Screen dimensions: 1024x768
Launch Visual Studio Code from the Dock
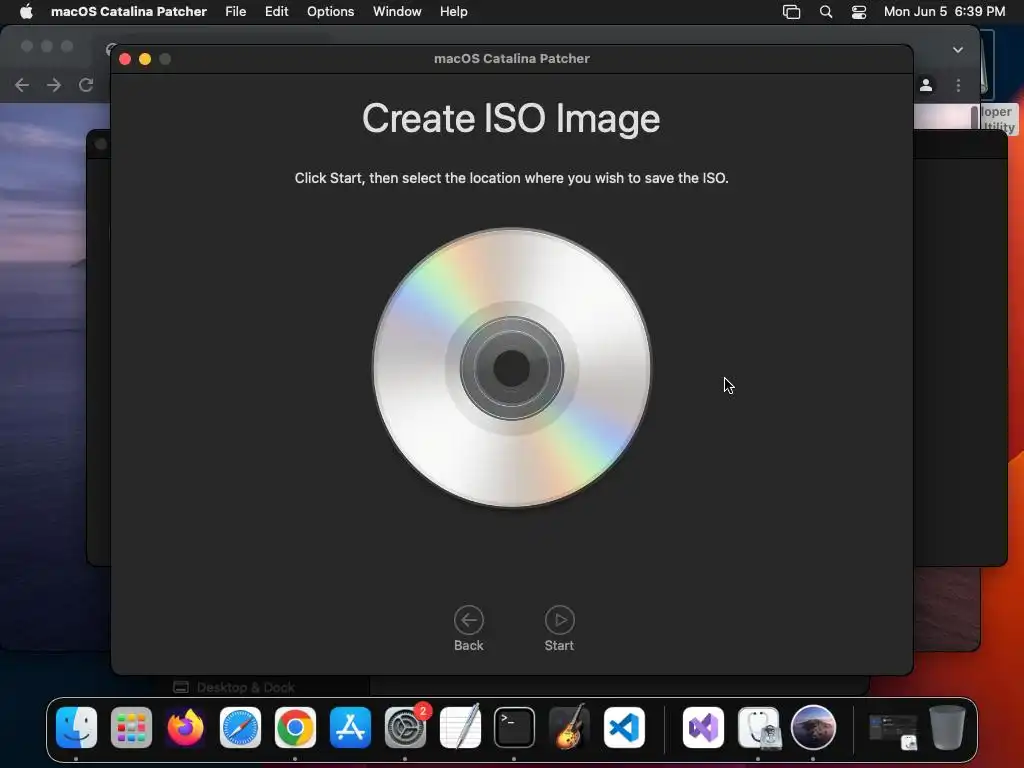pos(624,728)
